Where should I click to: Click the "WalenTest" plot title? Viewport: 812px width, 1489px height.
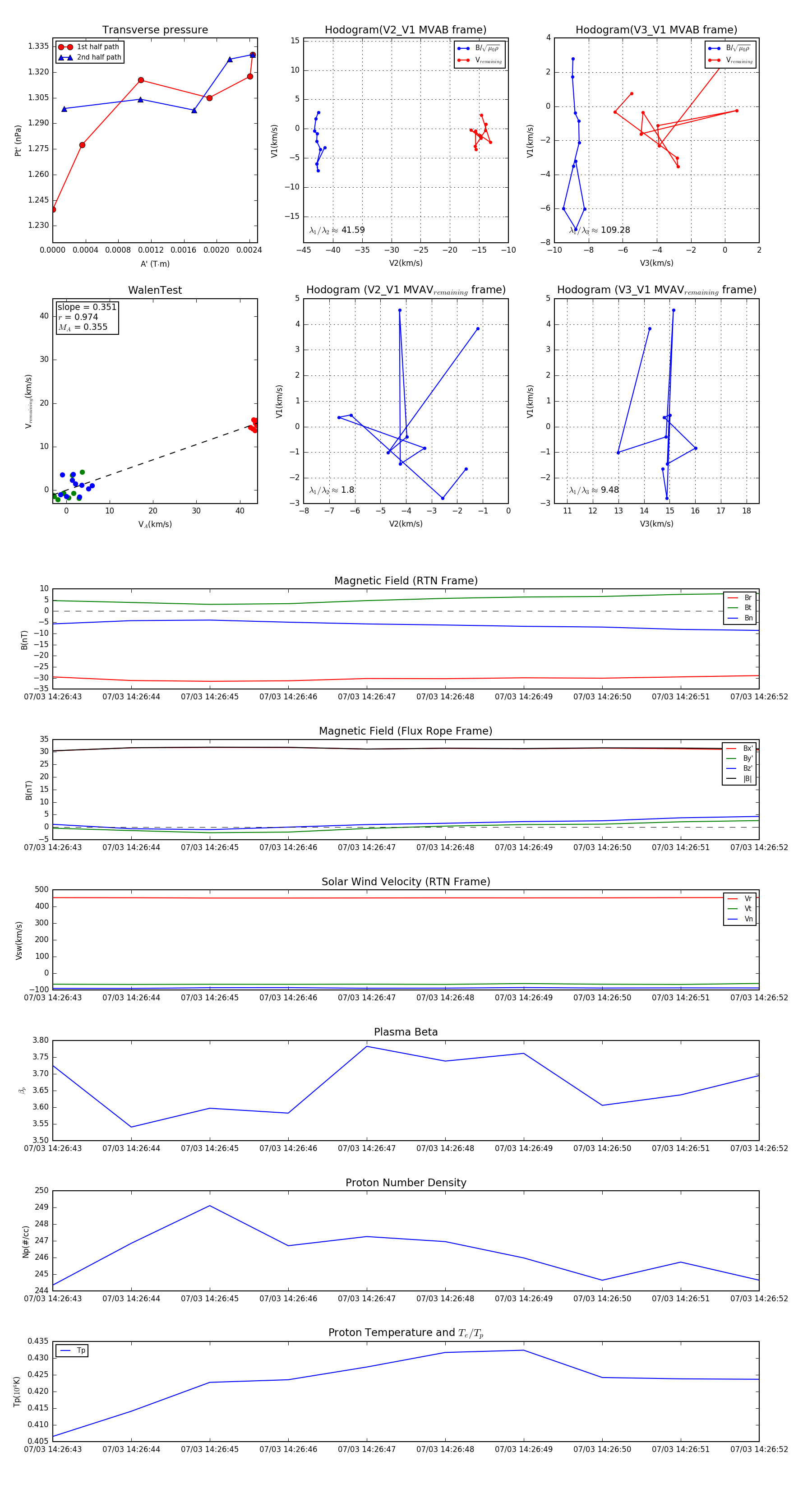(x=155, y=290)
